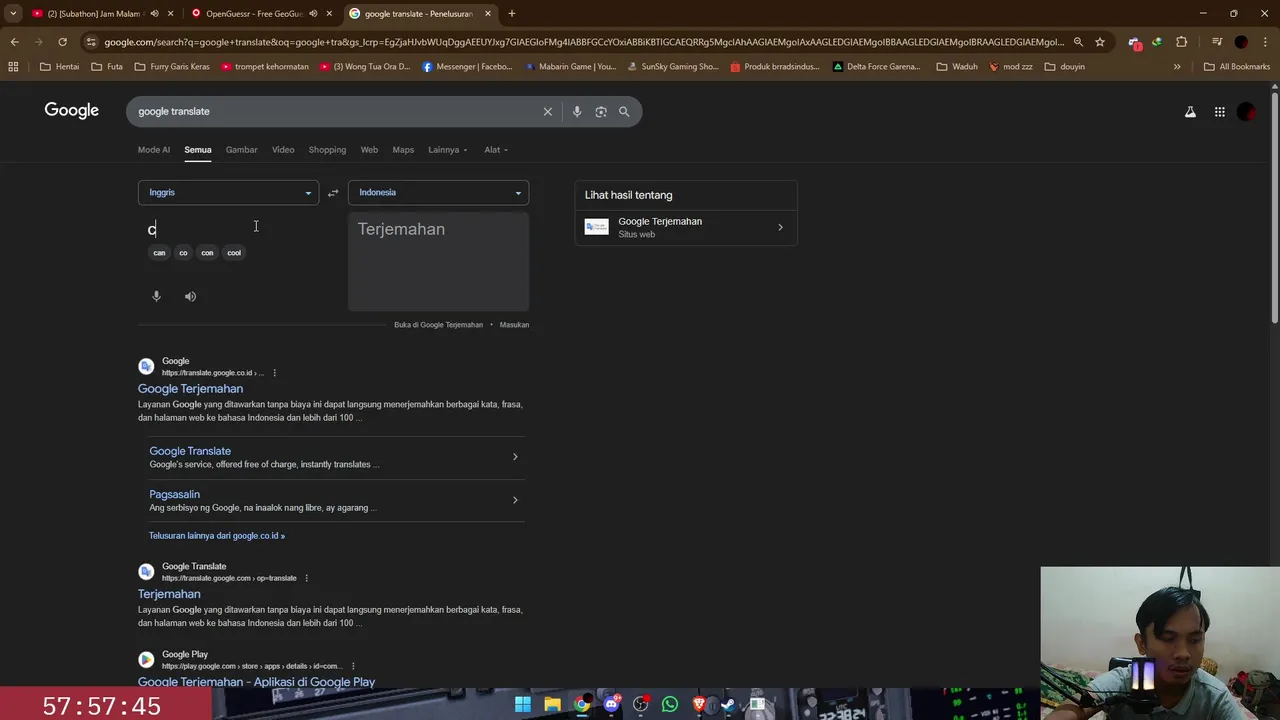Image resolution: width=1280 pixels, height=720 pixels.
Task: Open Search Labs flask icon
Action: [1190, 112]
